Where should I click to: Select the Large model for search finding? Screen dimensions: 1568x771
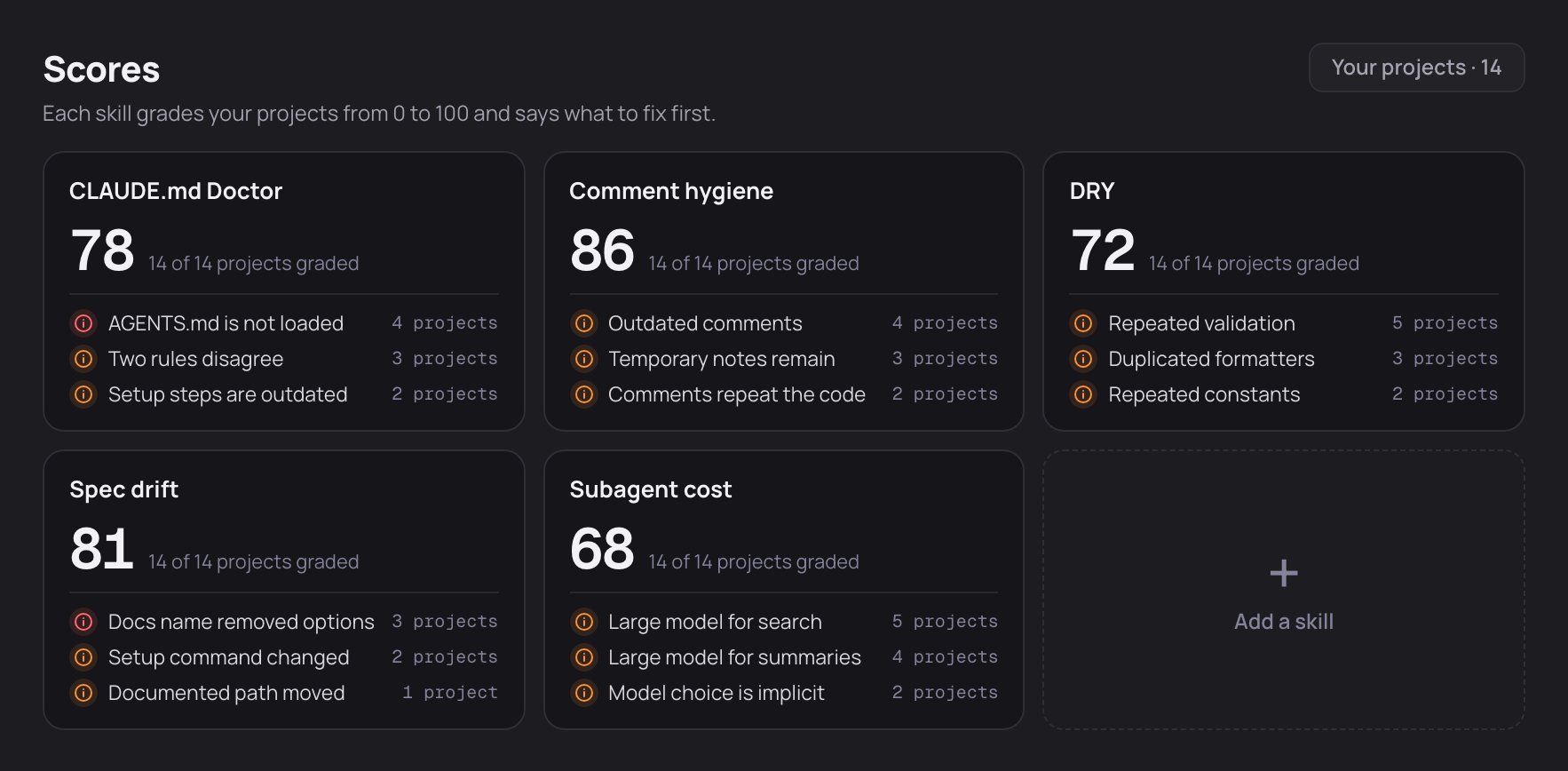pos(784,622)
